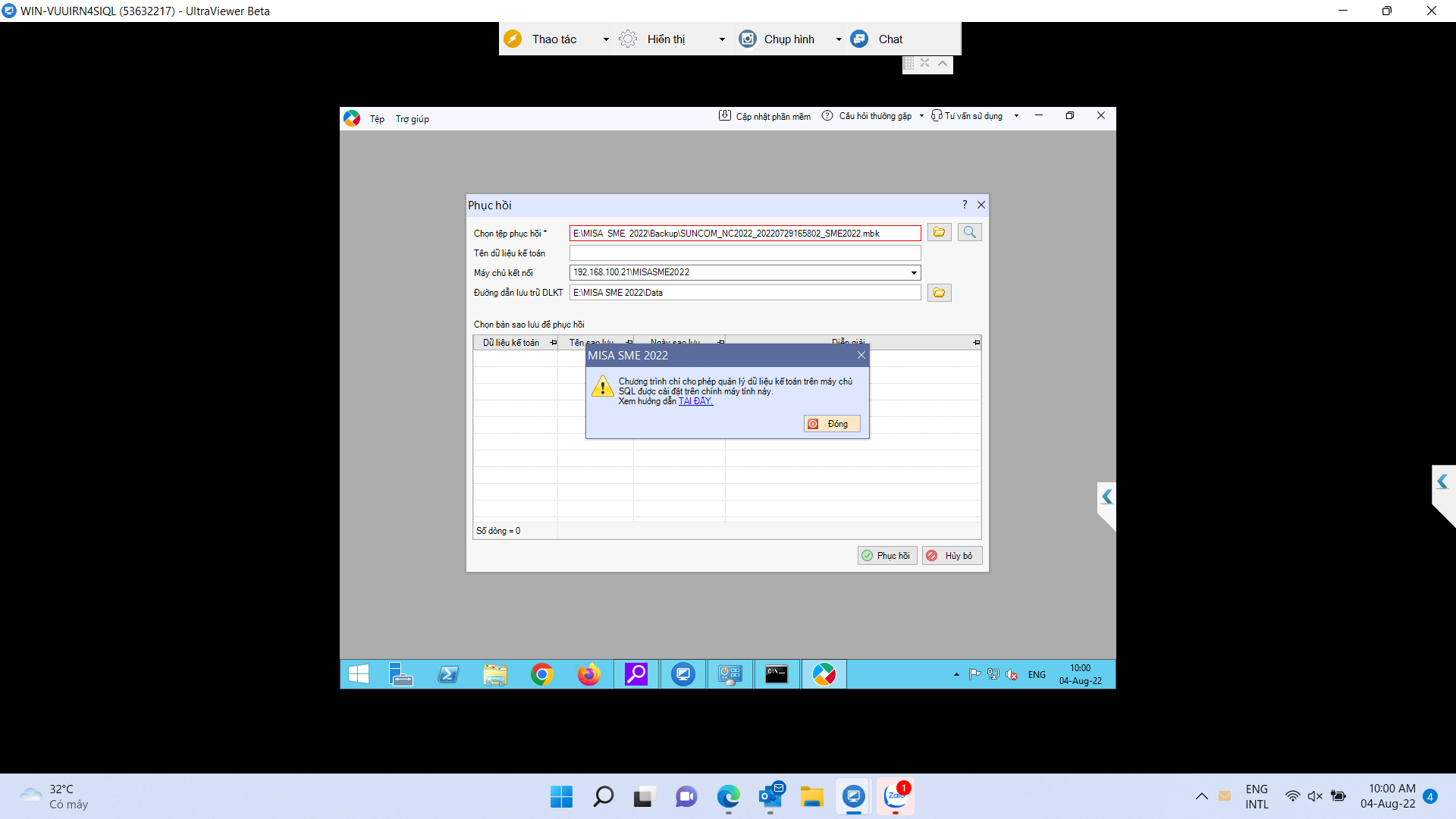Screen dimensions: 1456x819
Task: Browse folder for data storage path
Action: 939,293
